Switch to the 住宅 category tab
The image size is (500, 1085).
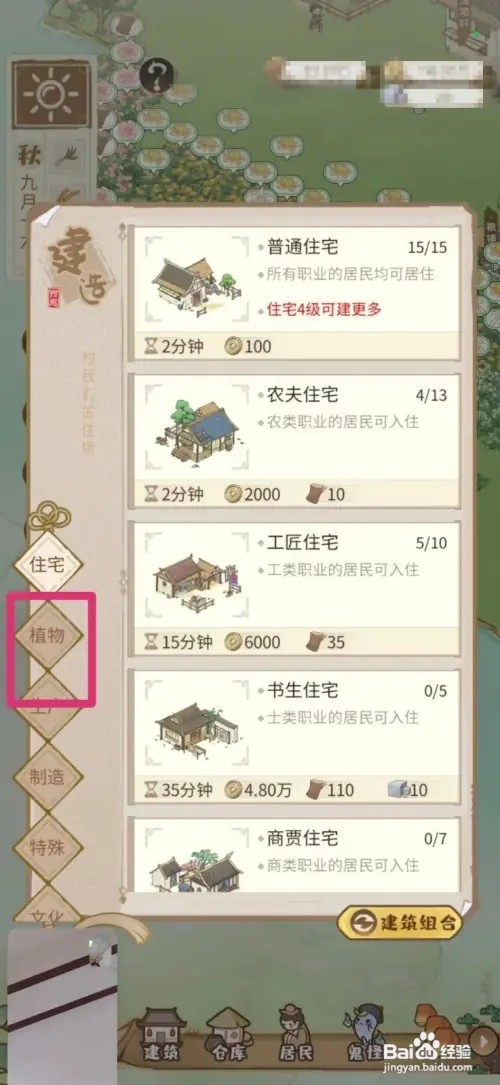pos(48,564)
